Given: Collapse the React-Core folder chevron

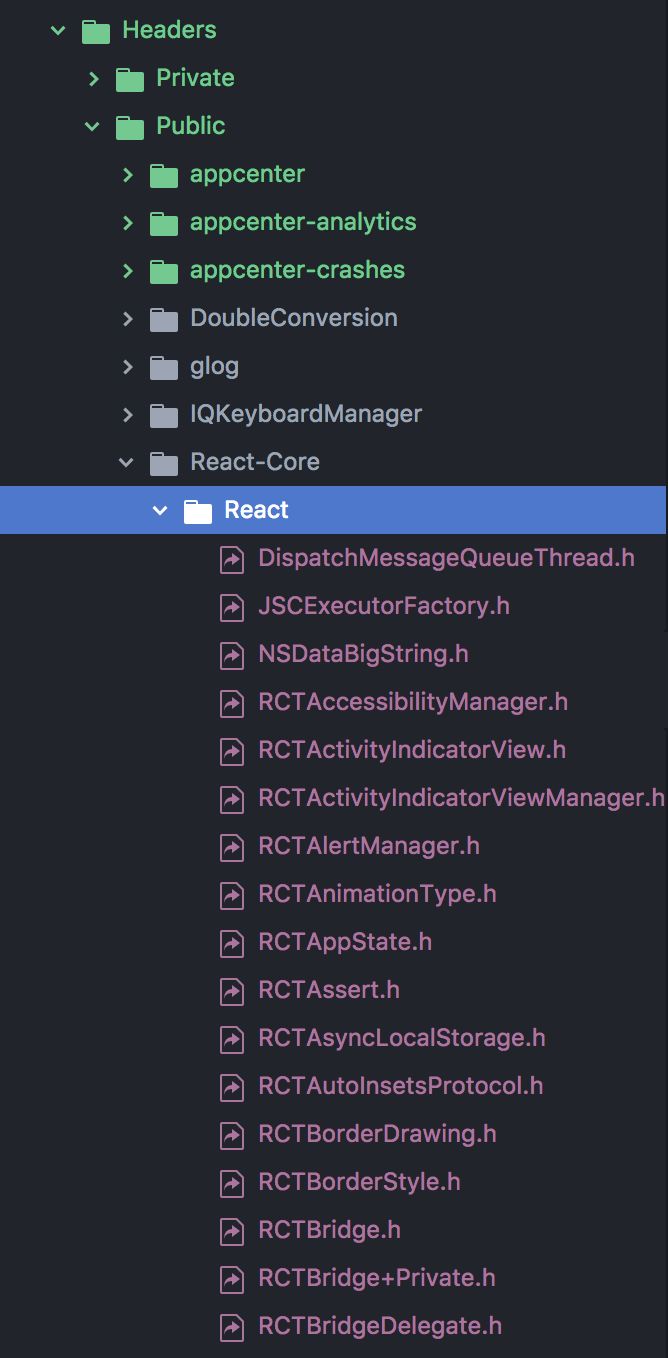Looking at the screenshot, I should (127, 463).
